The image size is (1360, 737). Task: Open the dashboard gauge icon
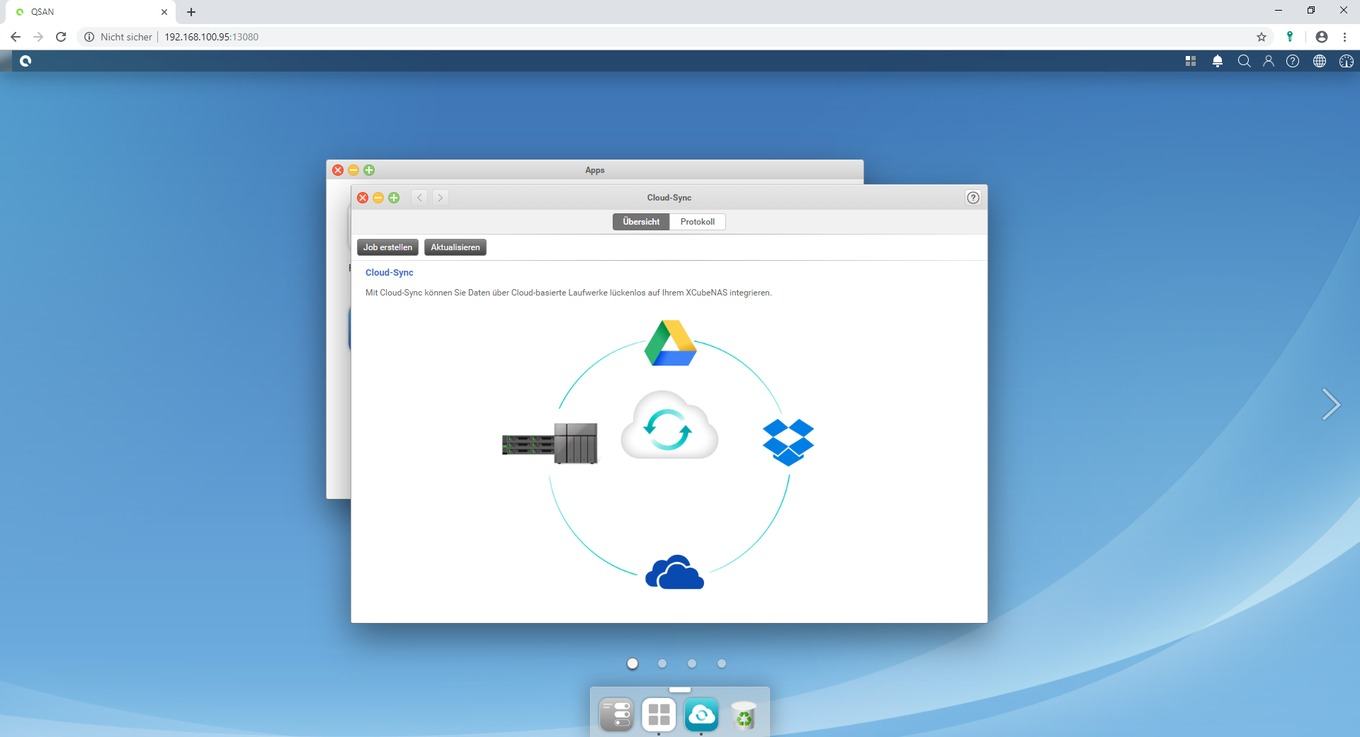click(1346, 61)
